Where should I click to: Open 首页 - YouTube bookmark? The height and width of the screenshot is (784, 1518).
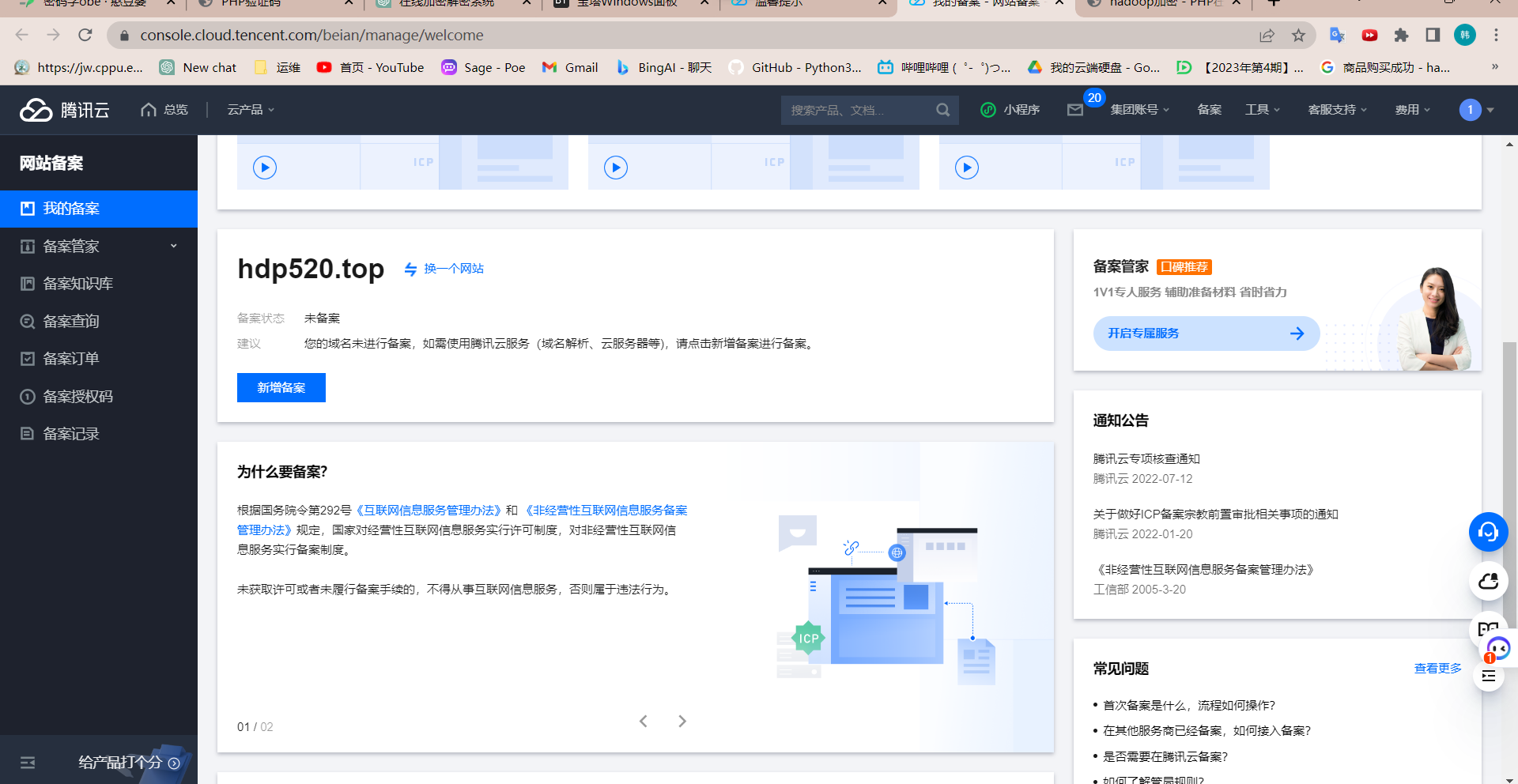[370, 67]
